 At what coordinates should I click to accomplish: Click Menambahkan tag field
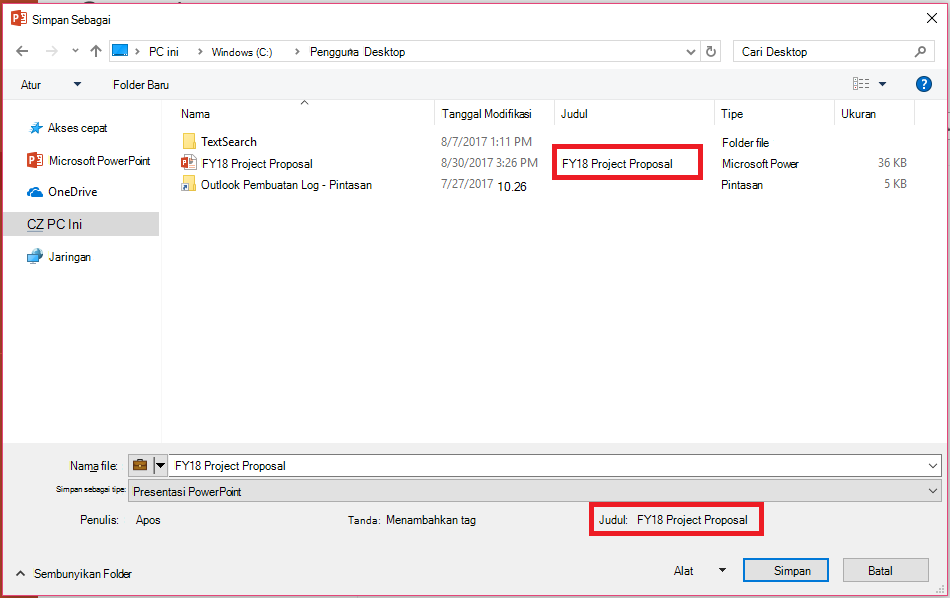click(x=431, y=520)
